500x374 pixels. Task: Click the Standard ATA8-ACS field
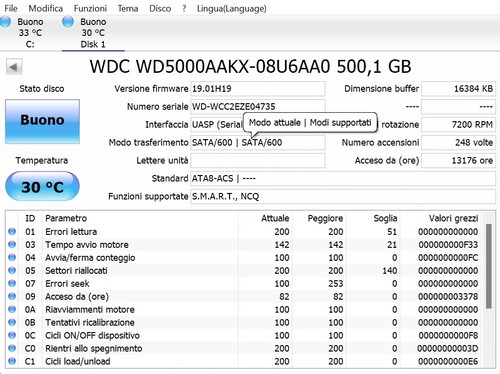coord(343,179)
